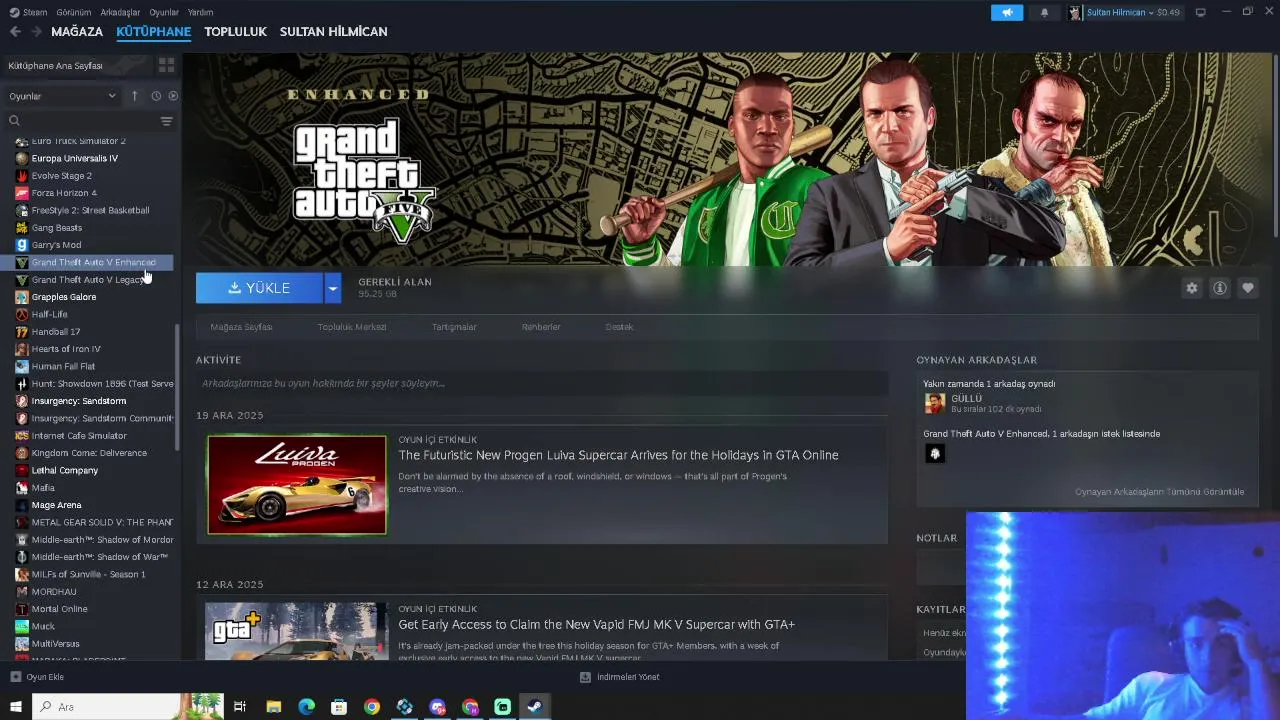The height and width of the screenshot is (720, 1280).
Task: Select Forza Horizon 4 in list
Action: point(64,193)
